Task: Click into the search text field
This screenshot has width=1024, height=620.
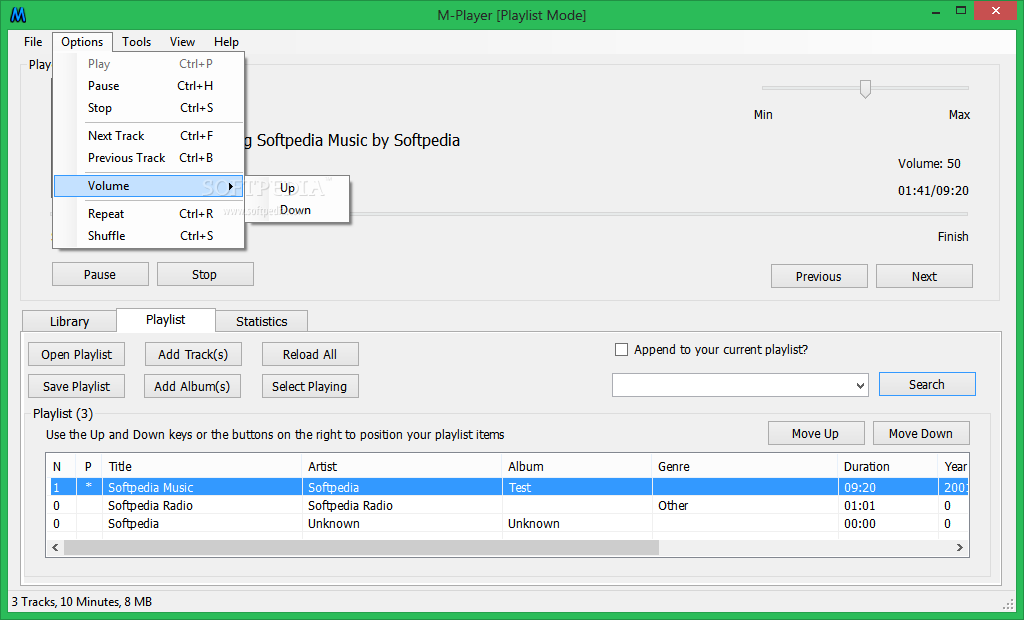Action: pyautogui.click(x=733, y=385)
